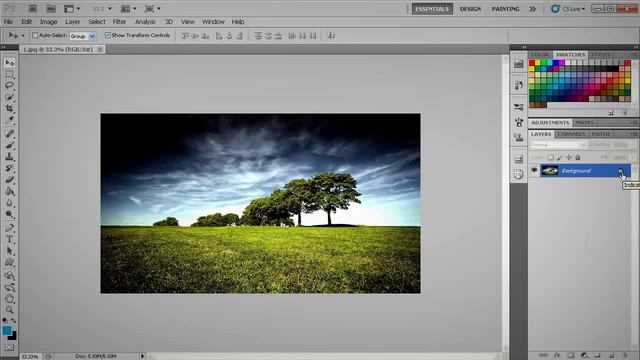Swap foreground and background colors
The width and height of the screenshot is (640, 360).
click(13, 320)
